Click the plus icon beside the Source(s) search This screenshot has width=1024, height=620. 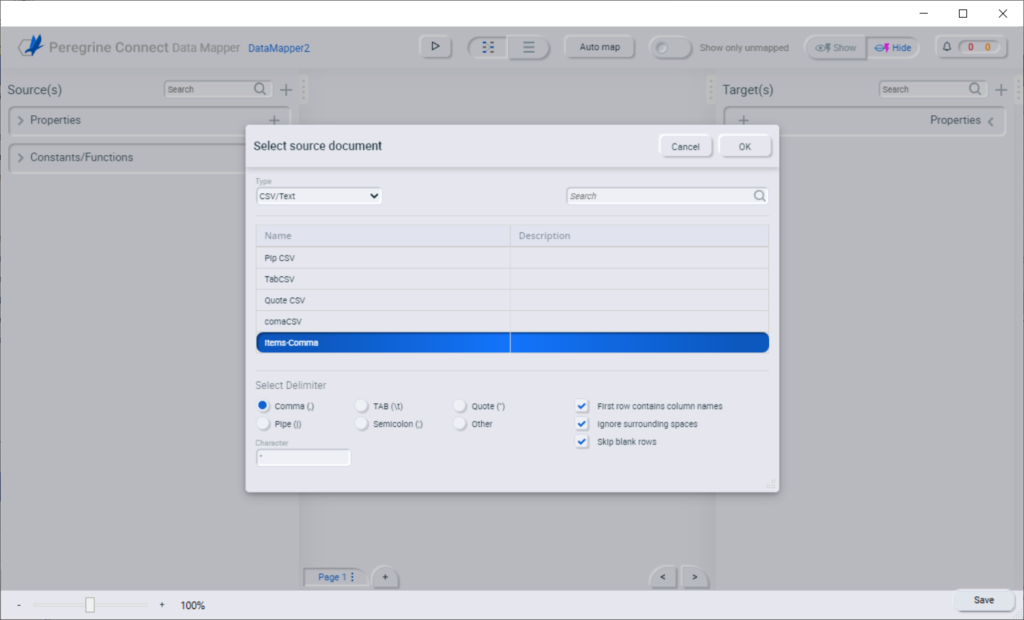tap(286, 89)
